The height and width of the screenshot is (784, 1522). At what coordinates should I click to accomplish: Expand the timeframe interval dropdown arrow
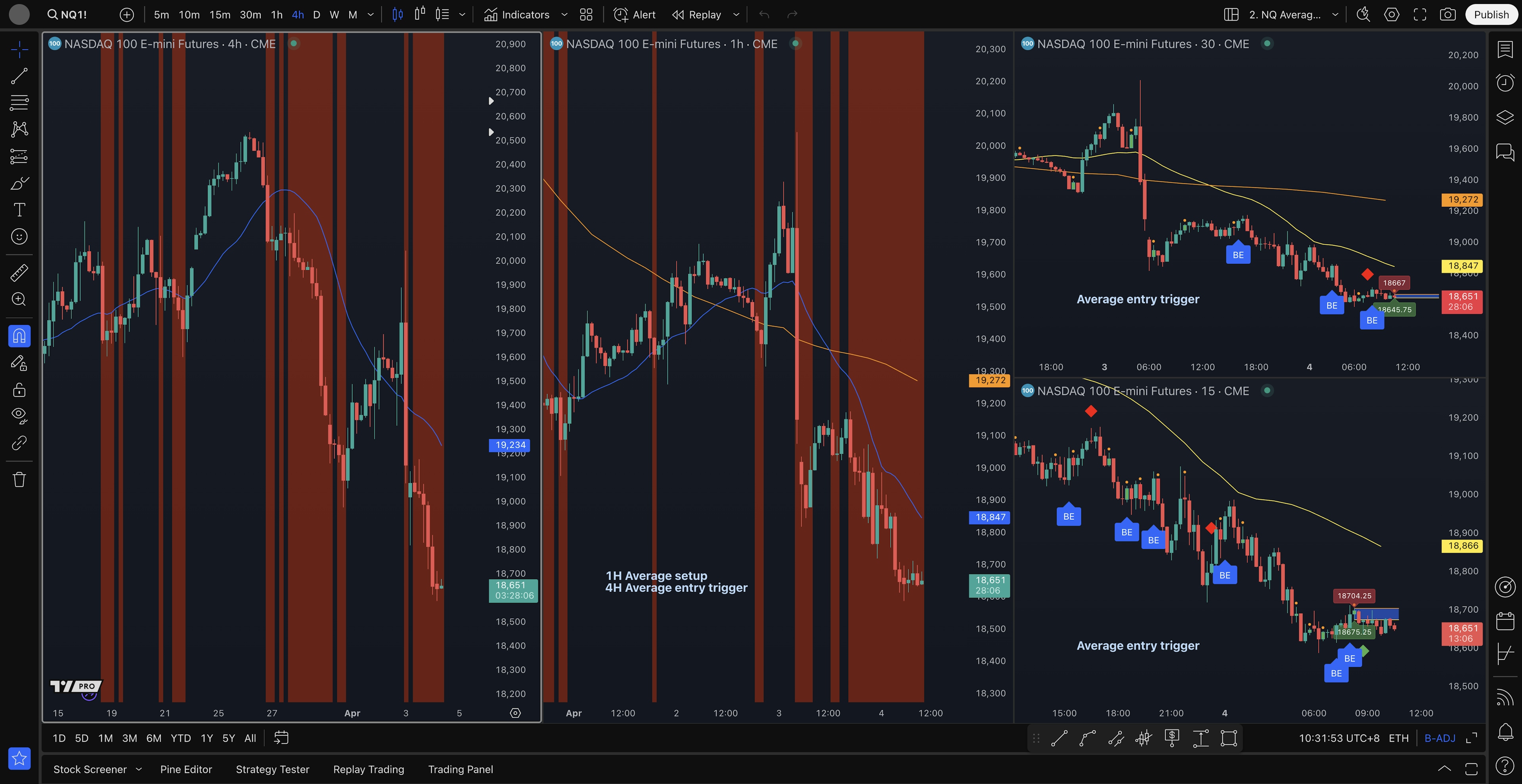(371, 15)
